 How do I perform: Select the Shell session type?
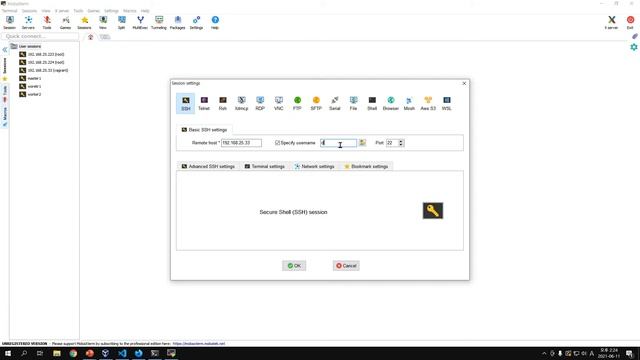(x=372, y=103)
